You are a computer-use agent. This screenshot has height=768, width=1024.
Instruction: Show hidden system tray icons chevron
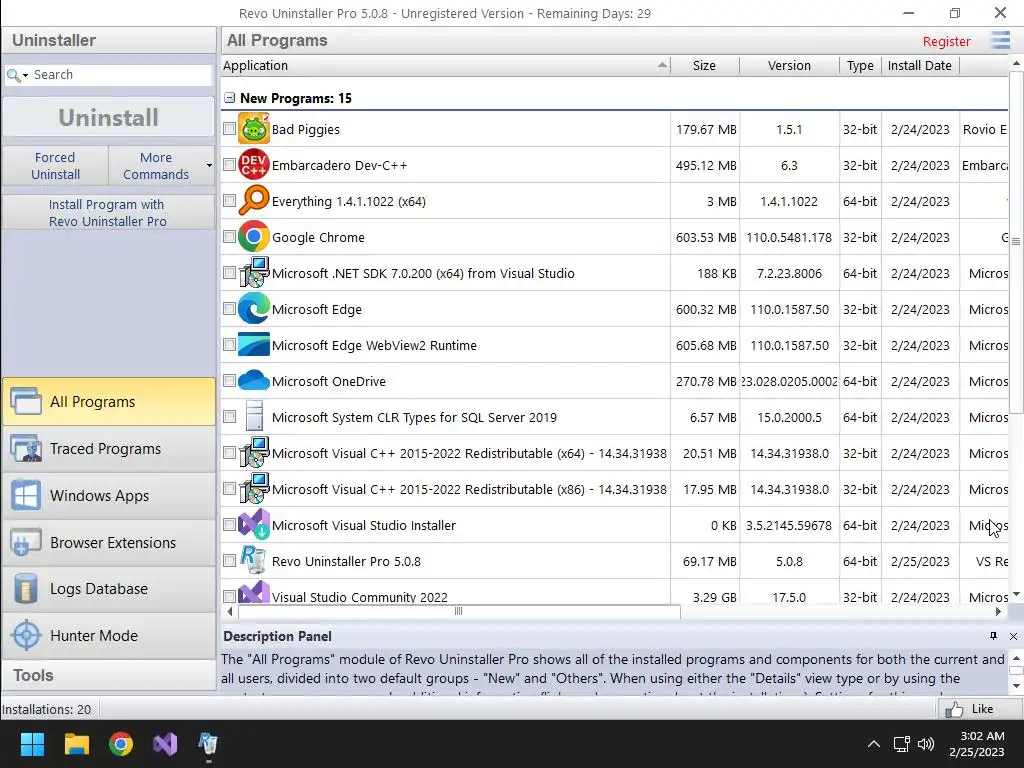pos(873,744)
